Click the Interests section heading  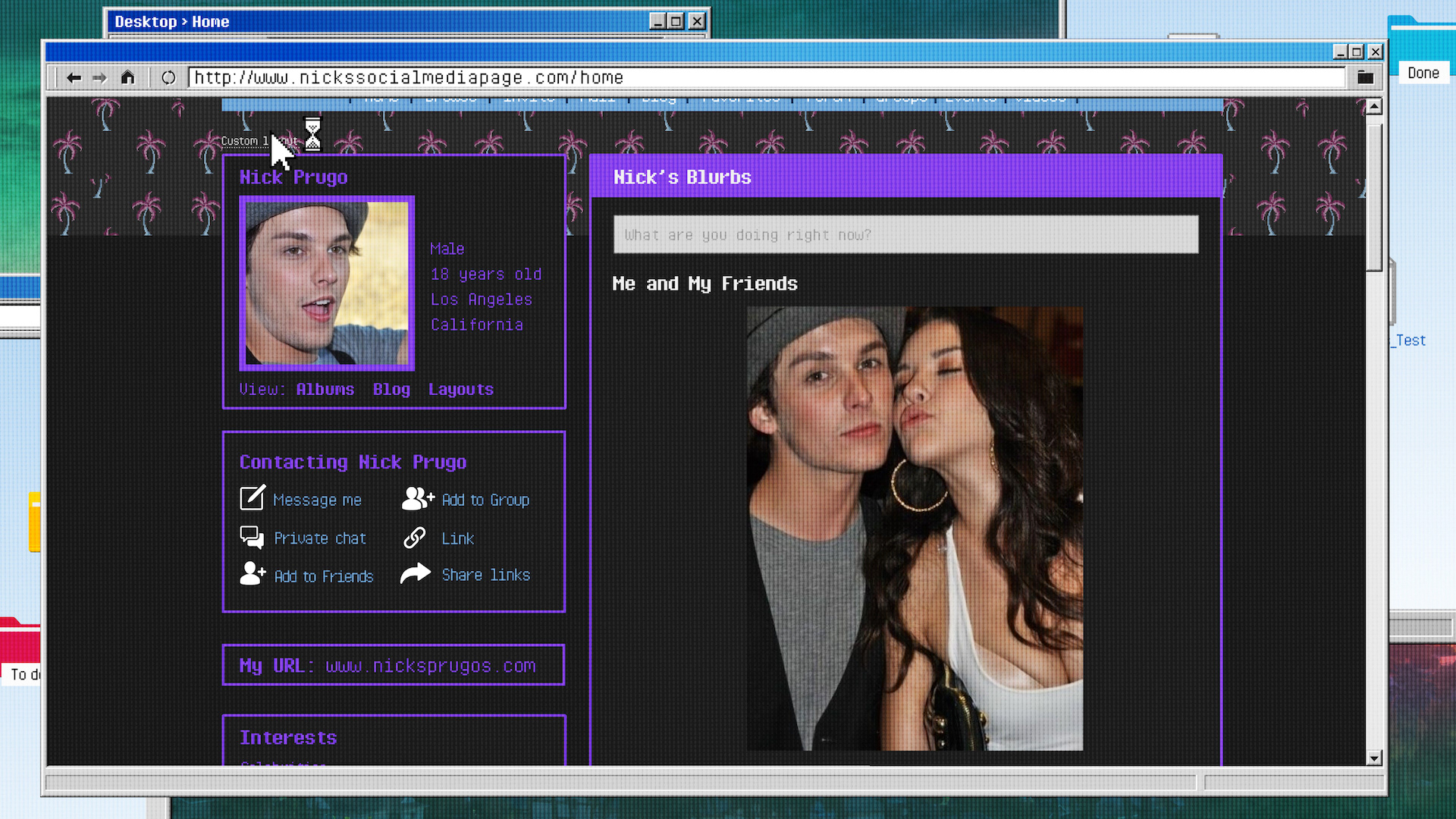[x=288, y=738]
